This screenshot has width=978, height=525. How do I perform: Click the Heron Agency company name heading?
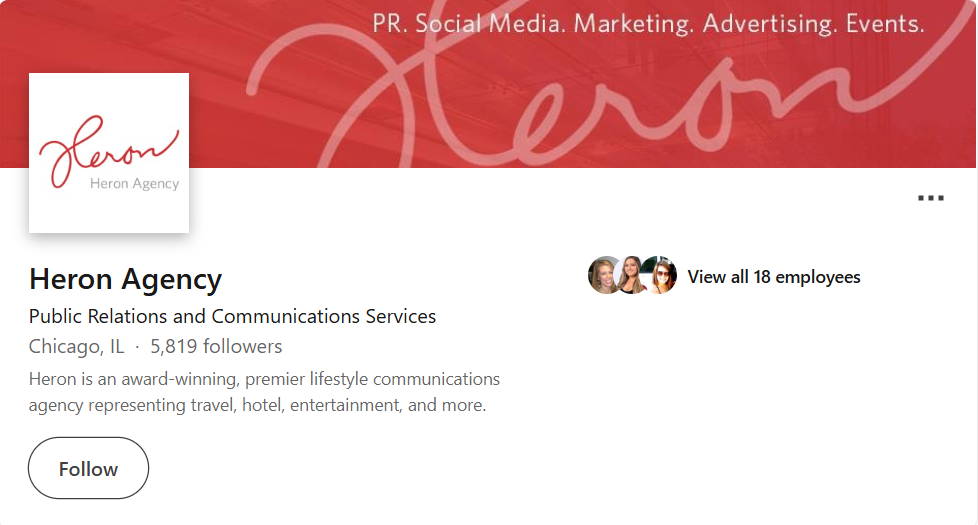point(125,279)
